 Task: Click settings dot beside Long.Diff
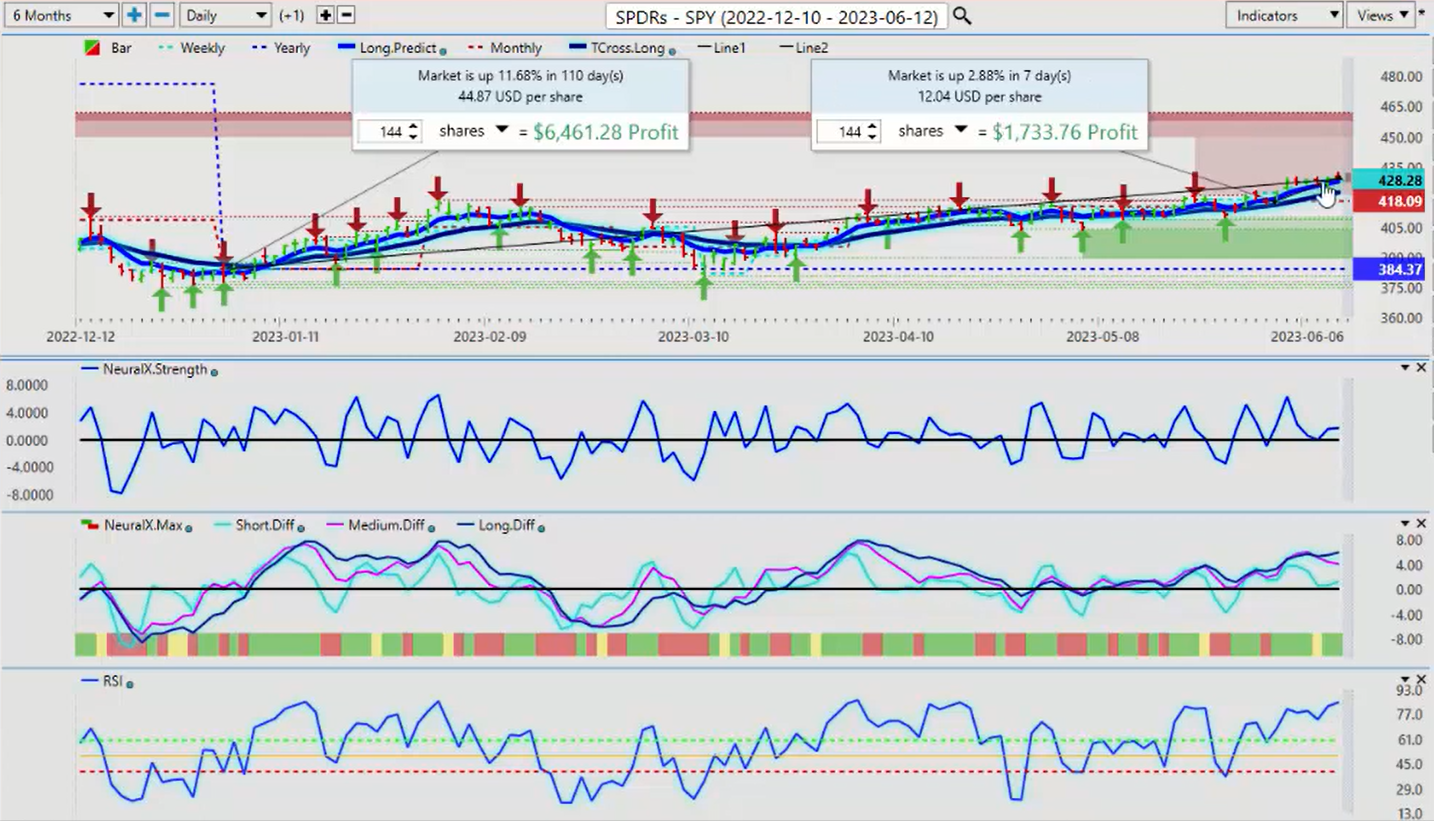pyautogui.click(x=542, y=527)
